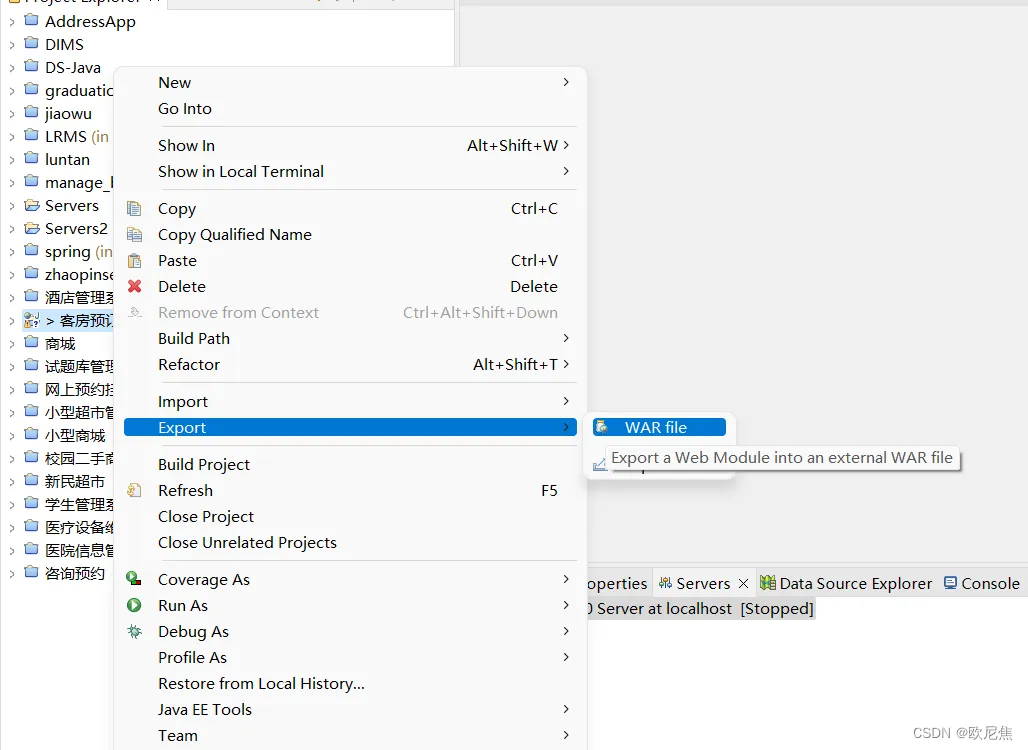Click the Debug As bug icon
1028x750 pixels.
tap(134, 632)
